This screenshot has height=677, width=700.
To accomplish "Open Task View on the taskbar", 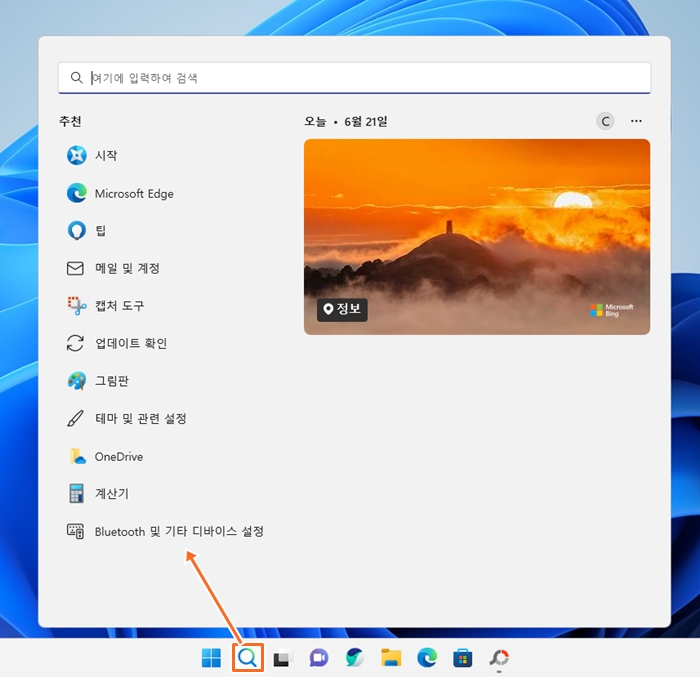I will pos(283,658).
